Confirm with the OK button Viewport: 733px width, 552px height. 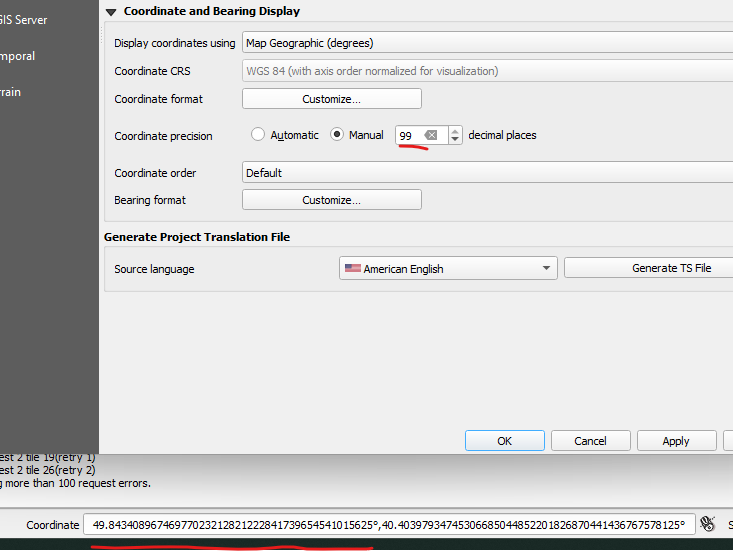[x=504, y=441]
